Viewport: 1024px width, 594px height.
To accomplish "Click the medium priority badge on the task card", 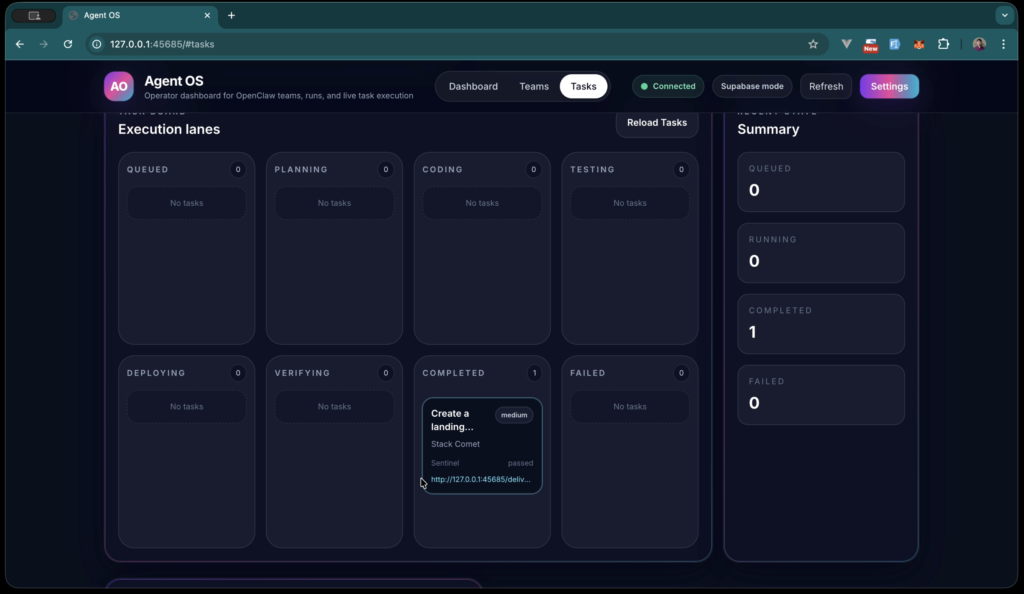I will pos(513,414).
